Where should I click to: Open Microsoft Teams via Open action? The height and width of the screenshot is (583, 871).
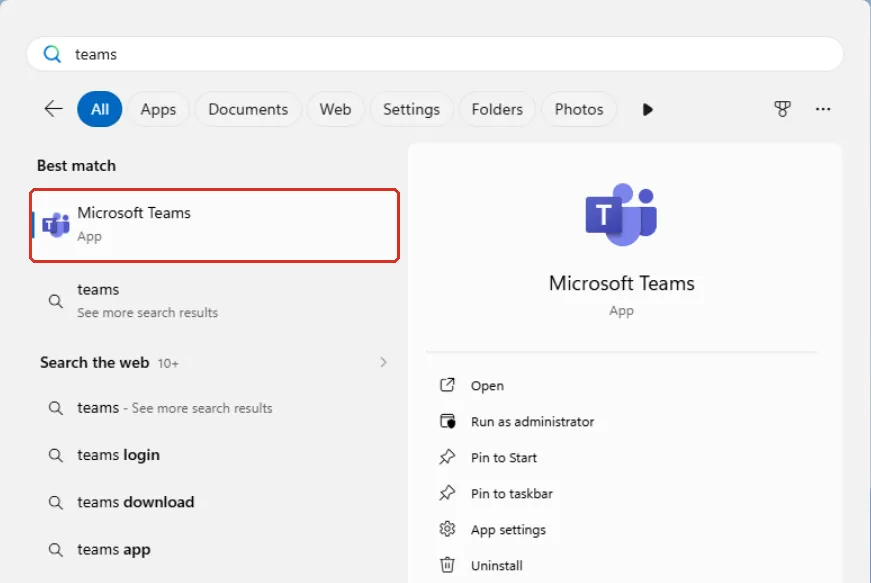[x=622, y=385]
